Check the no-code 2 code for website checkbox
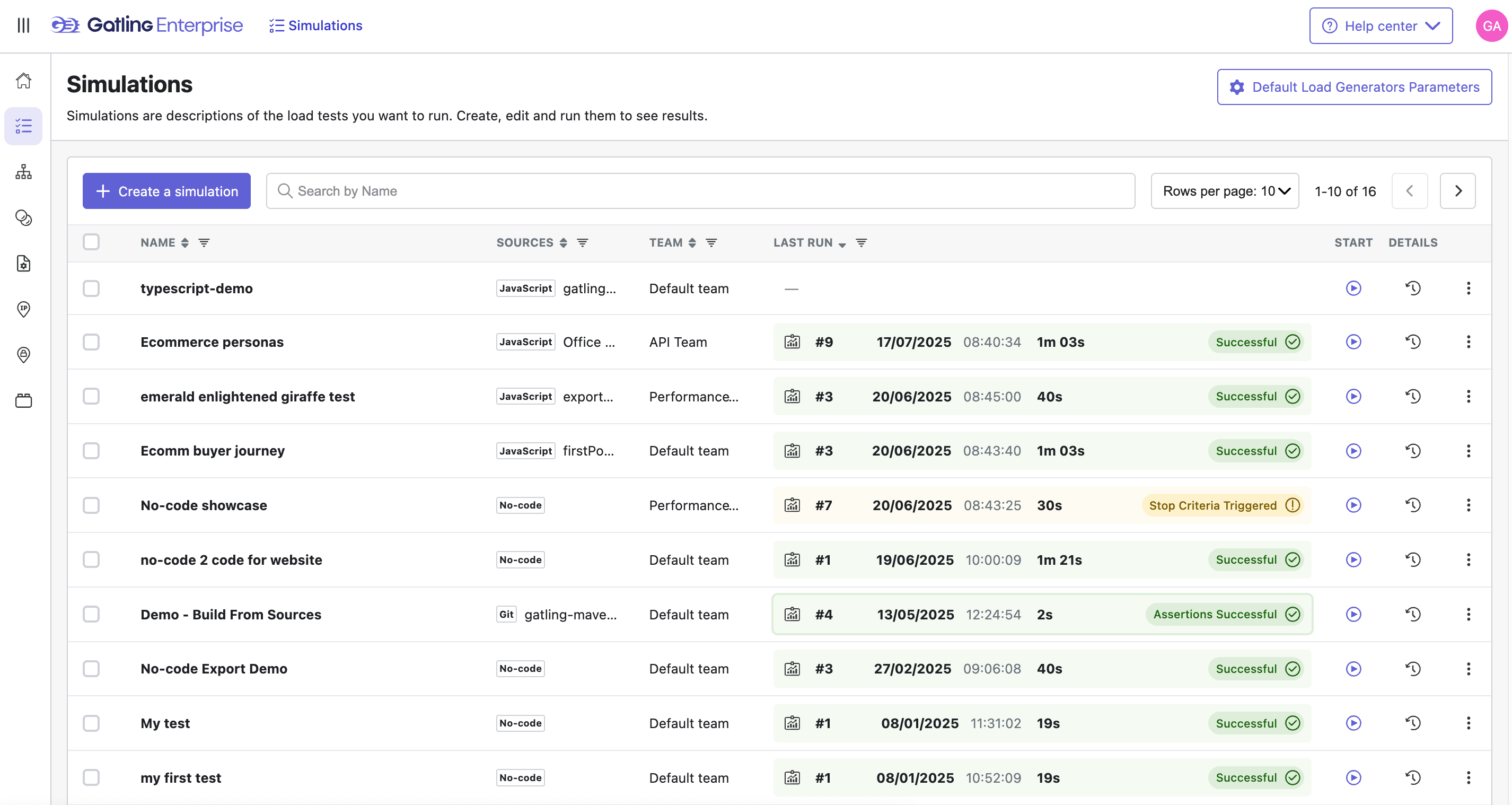This screenshot has width=1512, height=805. point(91,559)
